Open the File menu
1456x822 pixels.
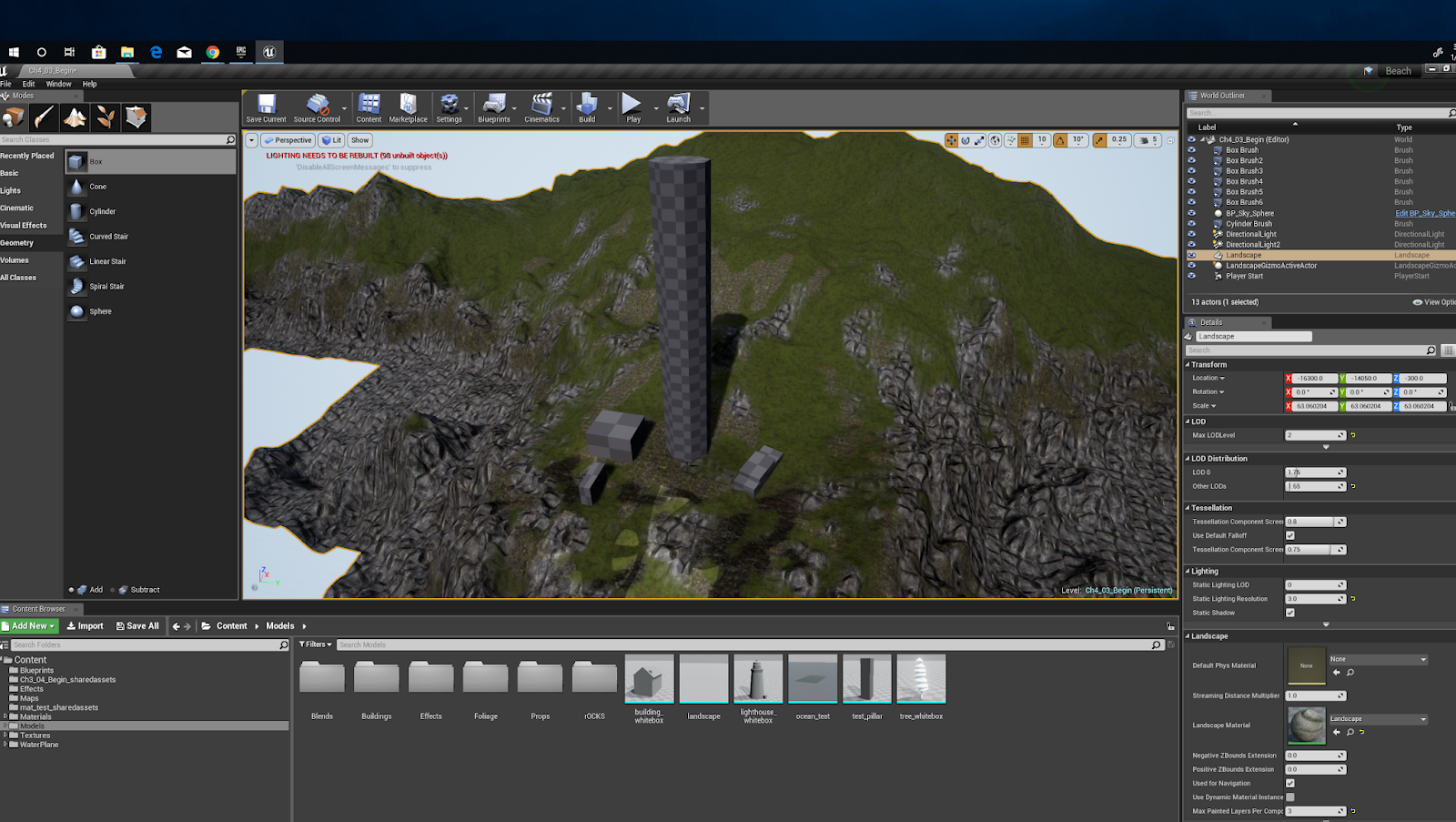pos(5,84)
